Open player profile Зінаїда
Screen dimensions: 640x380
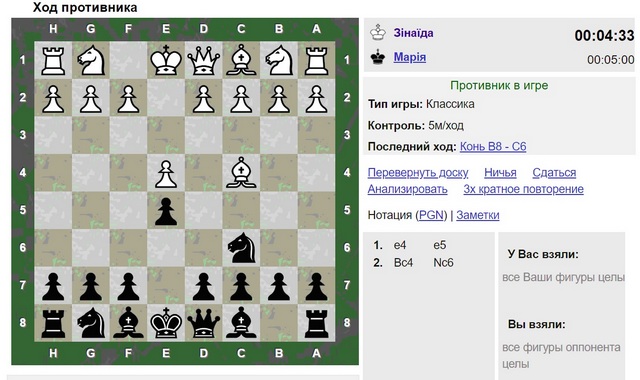tap(413, 33)
